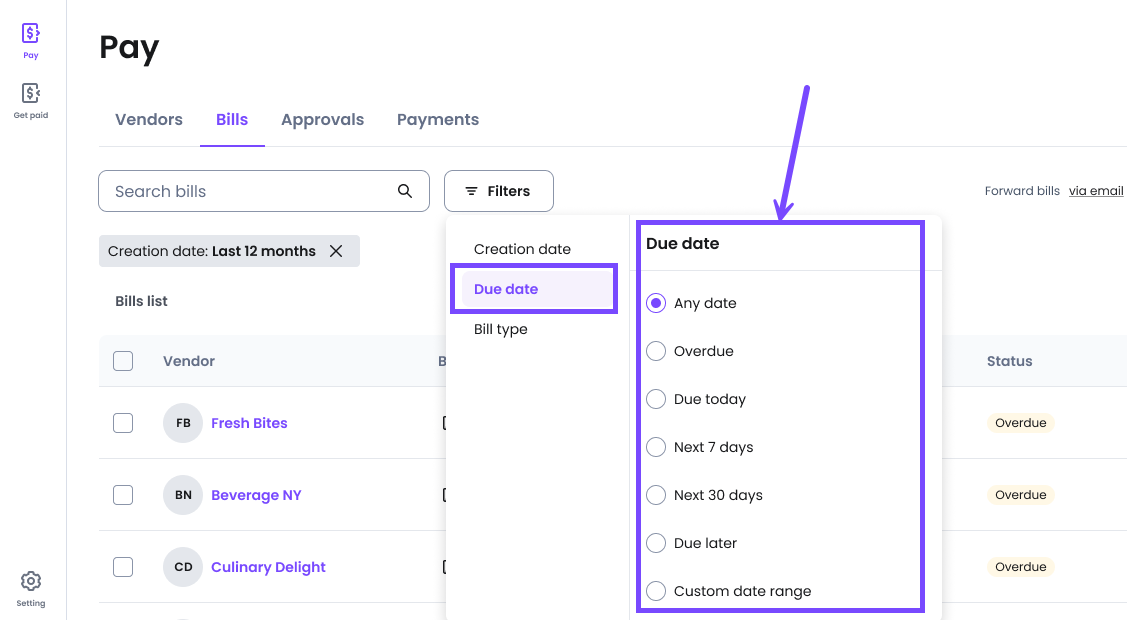This screenshot has width=1127, height=620.
Task: Switch to the Approvals tab
Action: pos(322,120)
